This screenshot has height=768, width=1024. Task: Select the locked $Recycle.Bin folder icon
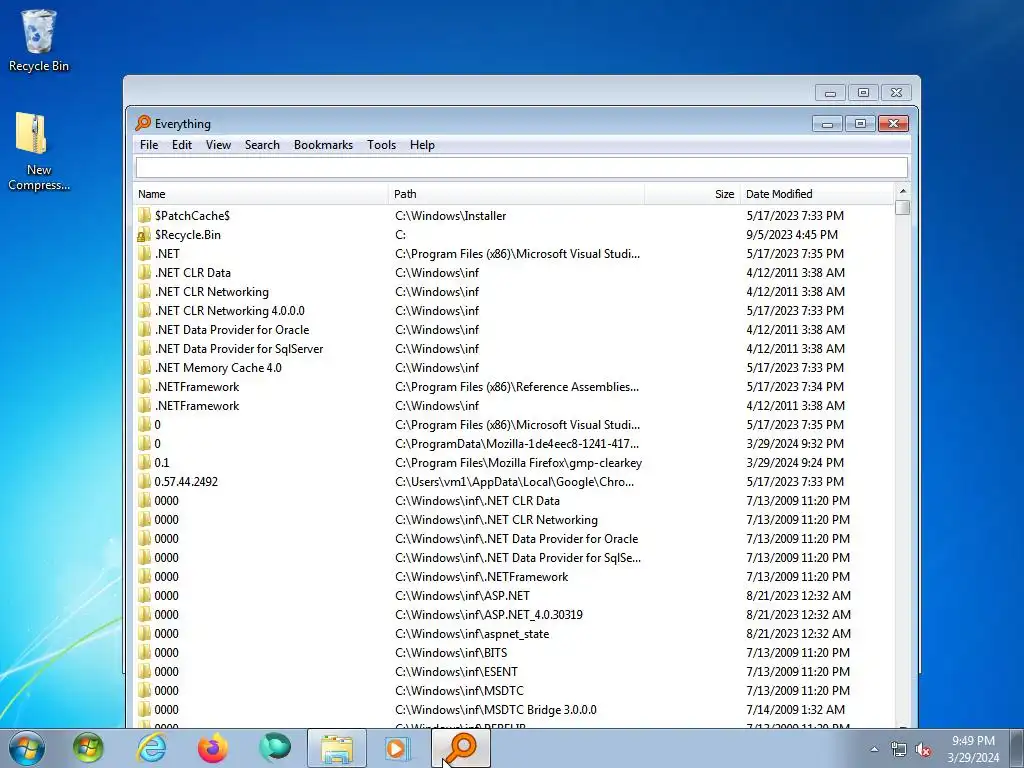tap(144, 234)
